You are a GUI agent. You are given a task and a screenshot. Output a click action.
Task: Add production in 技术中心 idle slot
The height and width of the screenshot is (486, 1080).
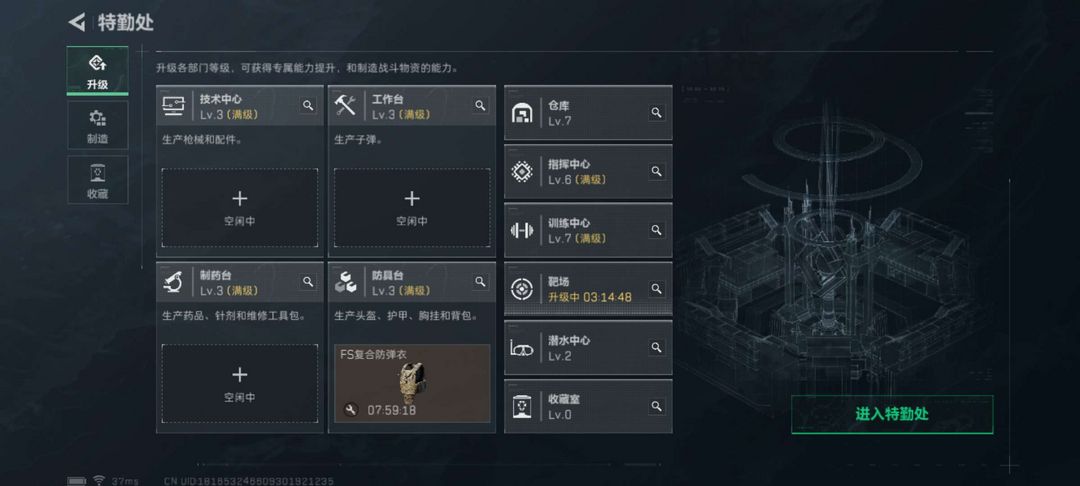240,208
